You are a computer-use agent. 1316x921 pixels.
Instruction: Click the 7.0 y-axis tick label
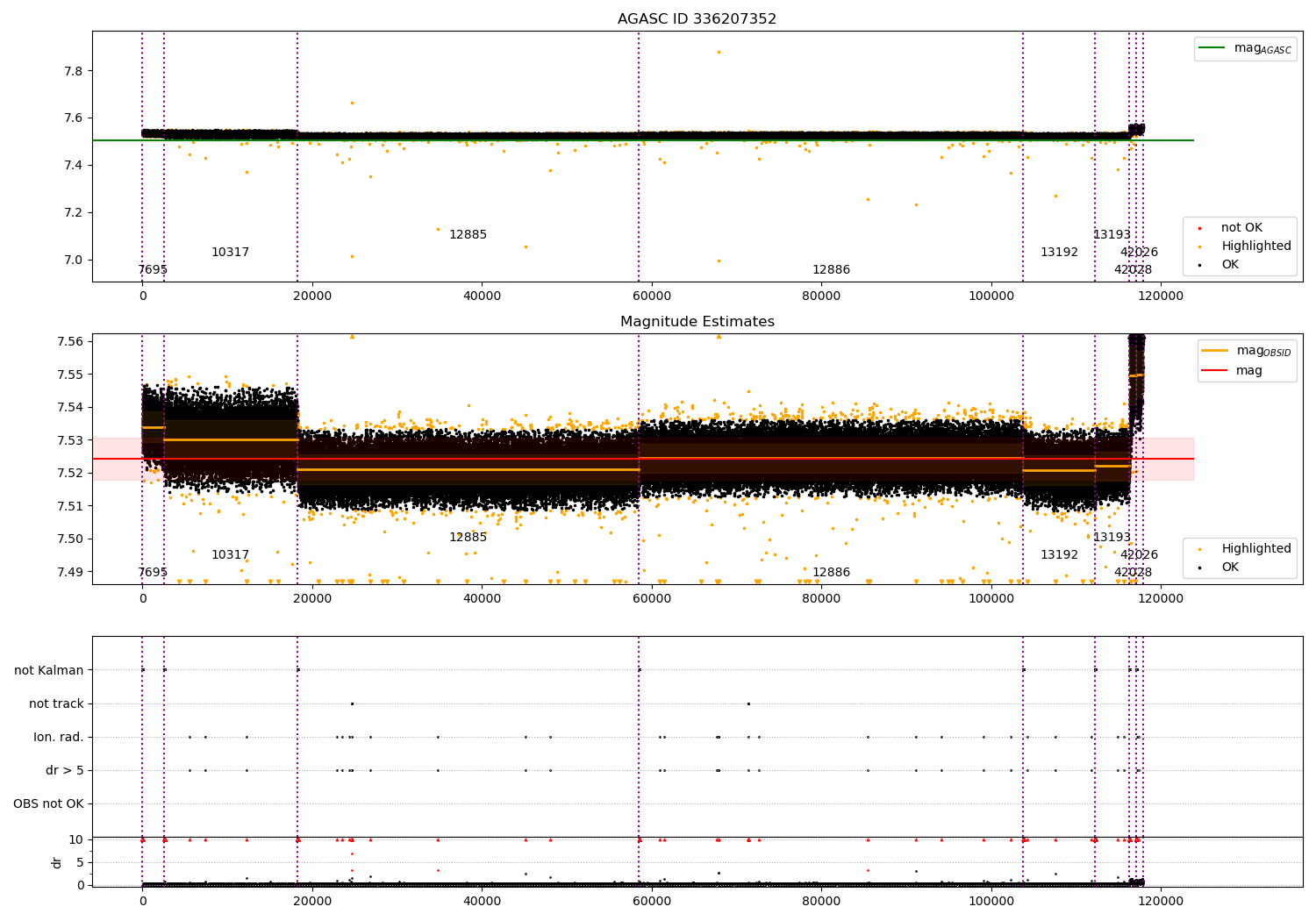coord(75,261)
